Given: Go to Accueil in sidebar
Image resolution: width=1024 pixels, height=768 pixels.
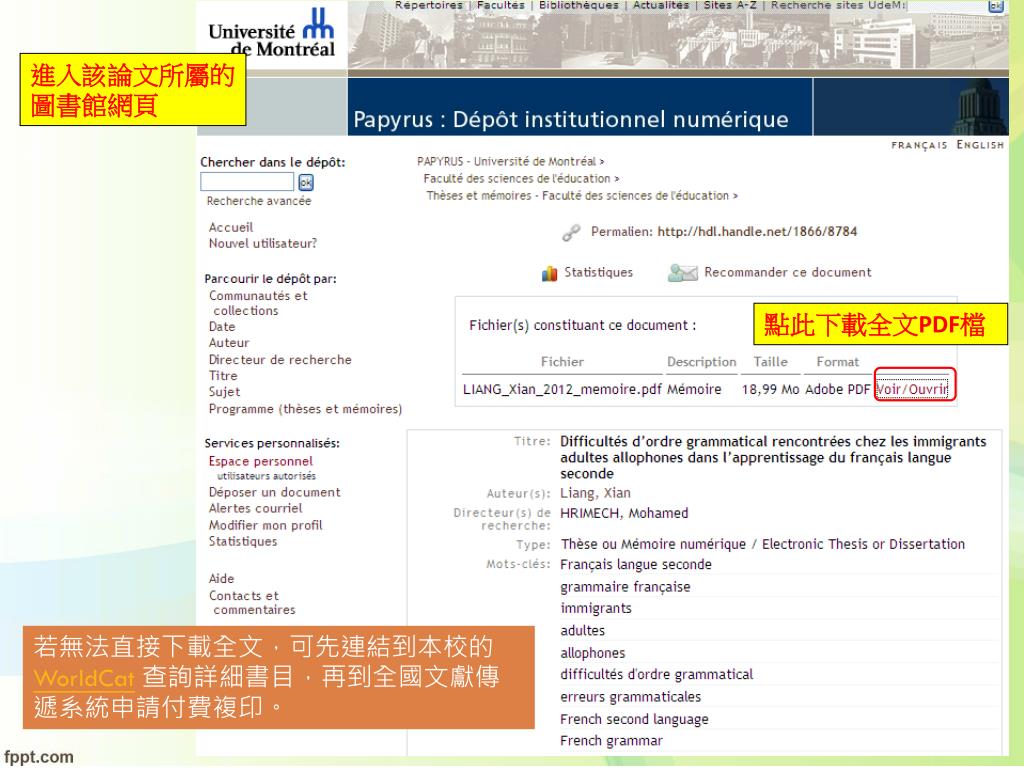Looking at the screenshot, I should click(x=231, y=227).
